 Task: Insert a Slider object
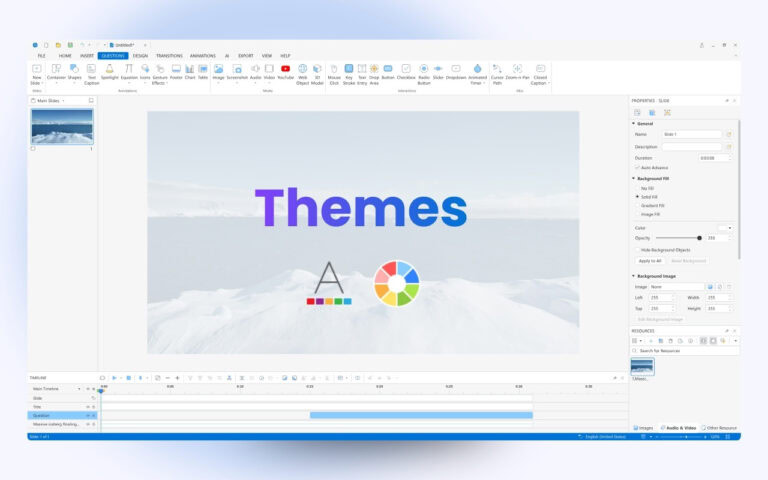[x=438, y=72]
